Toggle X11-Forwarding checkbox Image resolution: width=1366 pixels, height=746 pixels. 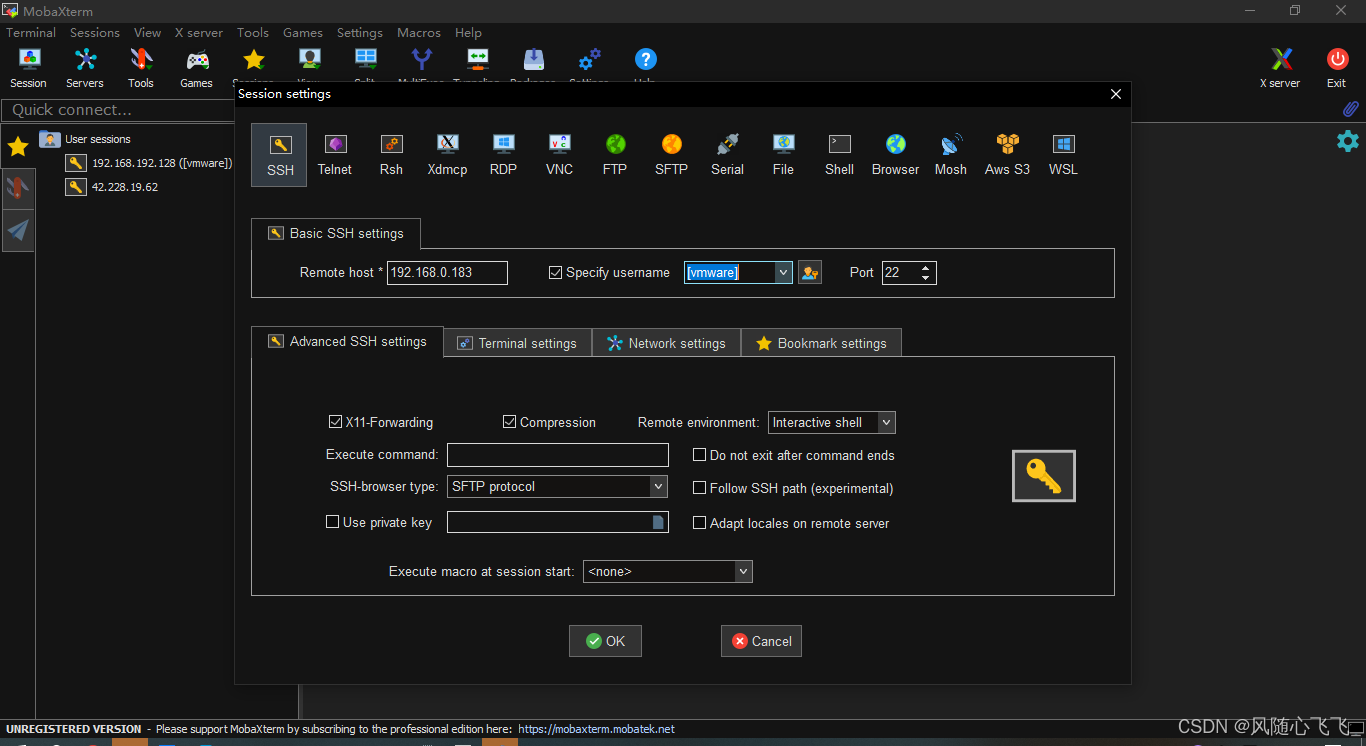[x=336, y=422]
